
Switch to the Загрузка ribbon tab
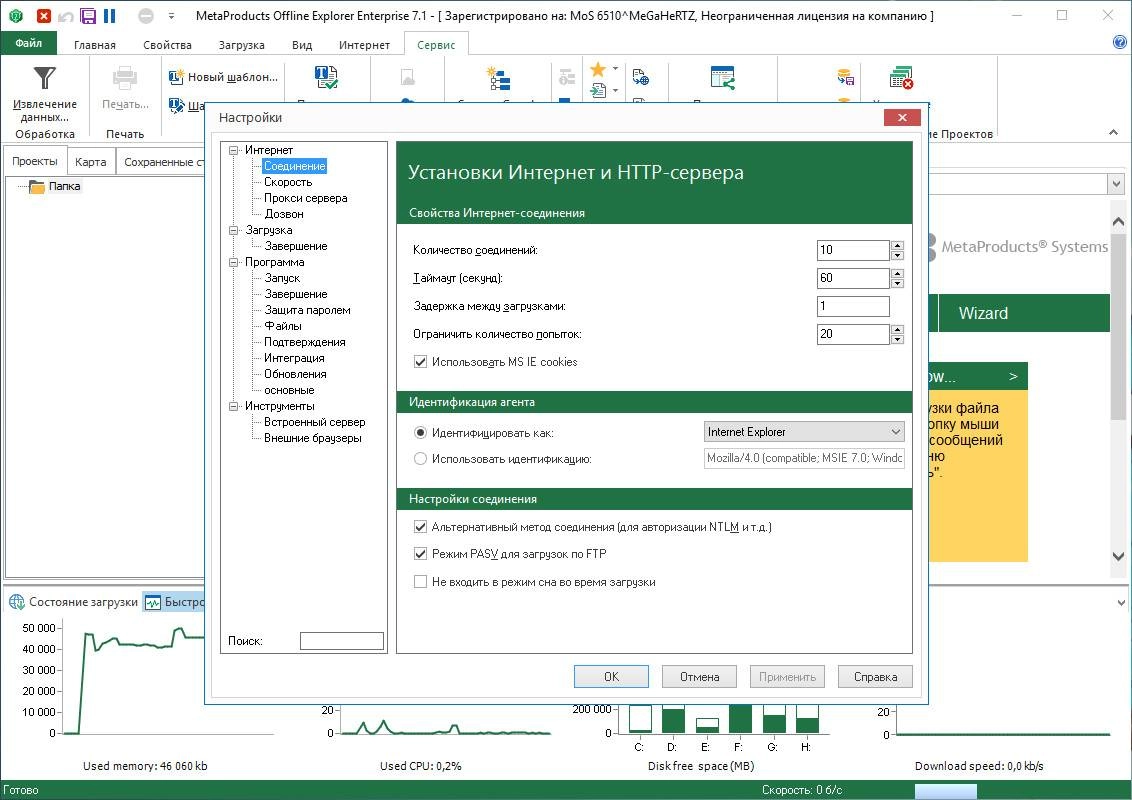[241, 45]
